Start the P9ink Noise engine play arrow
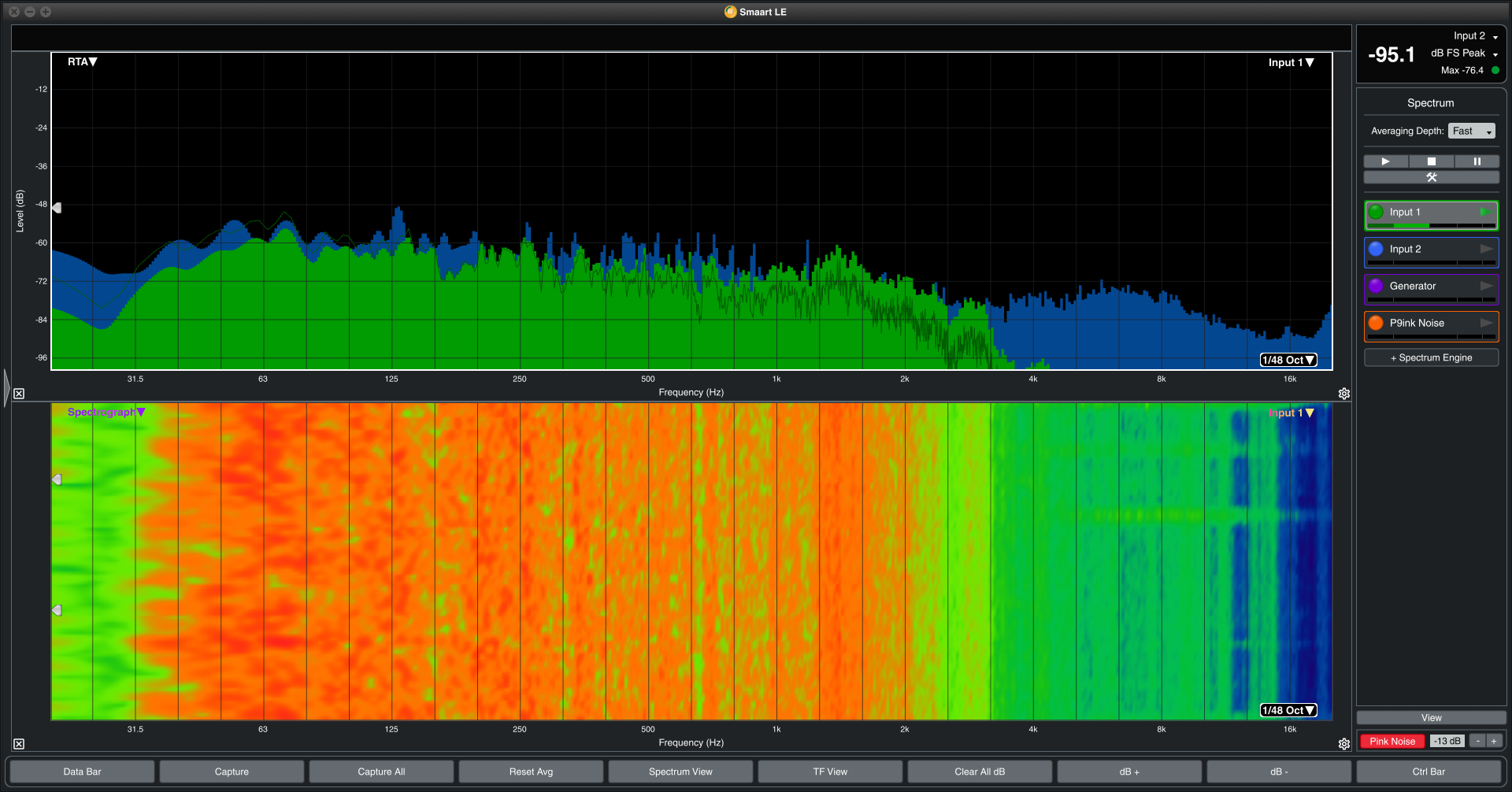The height and width of the screenshot is (792, 1512). click(x=1486, y=323)
